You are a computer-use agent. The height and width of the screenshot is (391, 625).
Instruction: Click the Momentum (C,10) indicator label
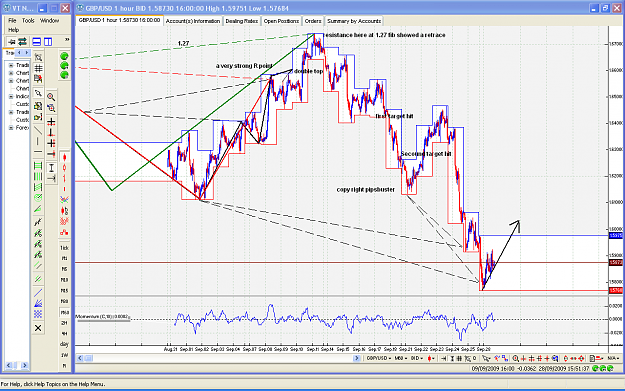tap(102, 316)
